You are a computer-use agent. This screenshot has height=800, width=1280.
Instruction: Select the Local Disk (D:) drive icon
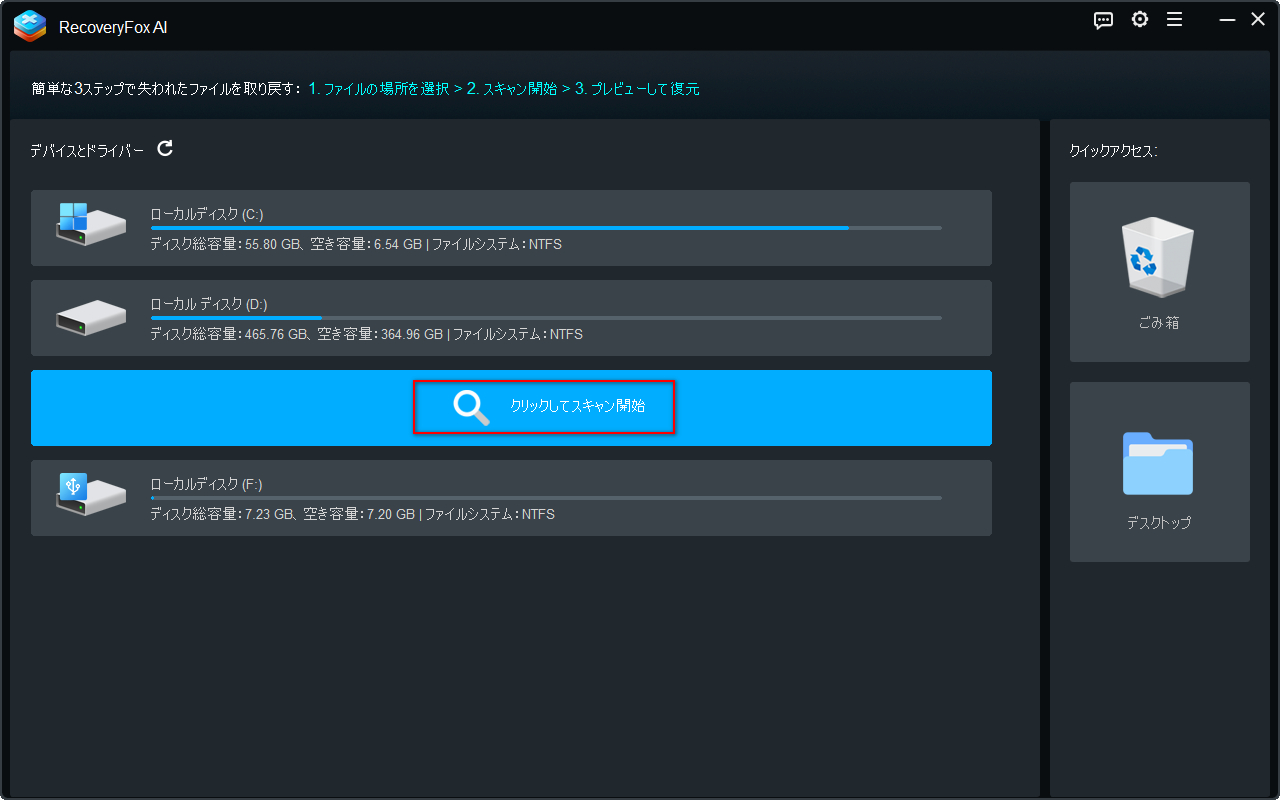tap(91, 317)
